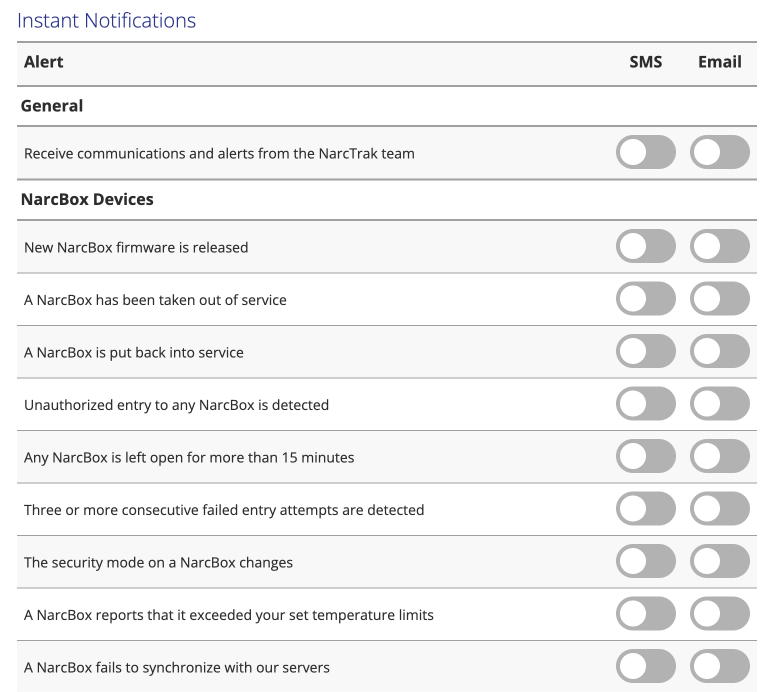769x692 pixels.
Task: Switch on Email for unauthorized entry alert
Action: [x=720, y=404]
